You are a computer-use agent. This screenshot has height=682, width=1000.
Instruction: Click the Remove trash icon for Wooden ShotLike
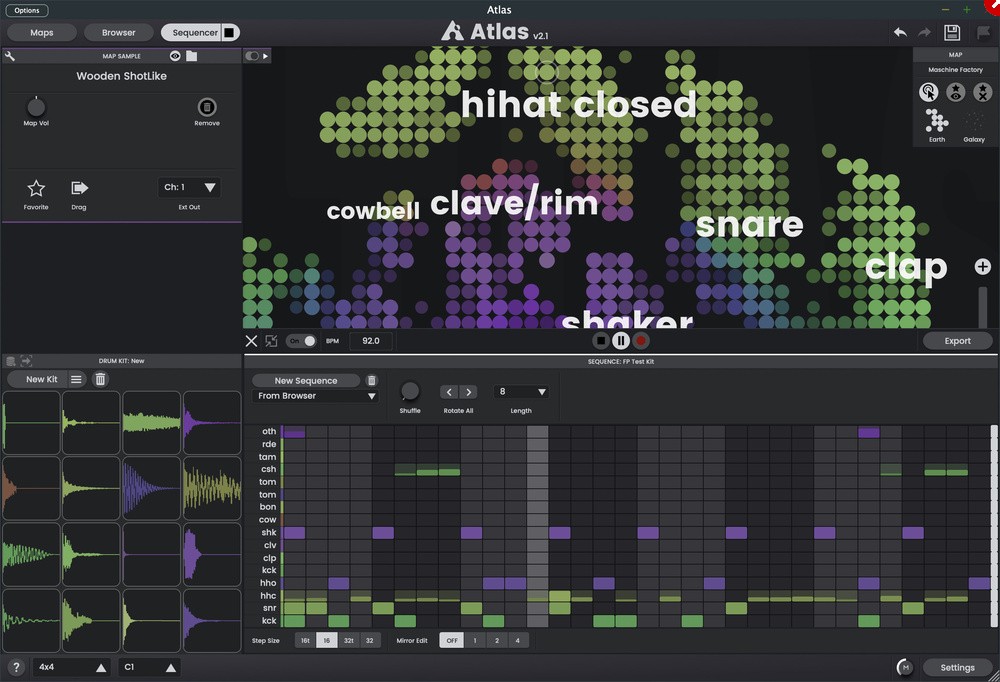coord(207,107)
